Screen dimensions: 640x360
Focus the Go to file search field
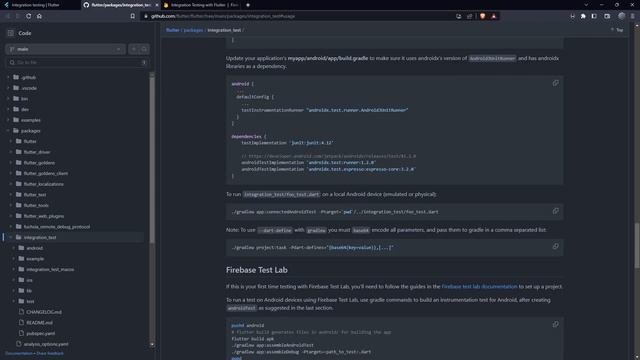[77, 62]
